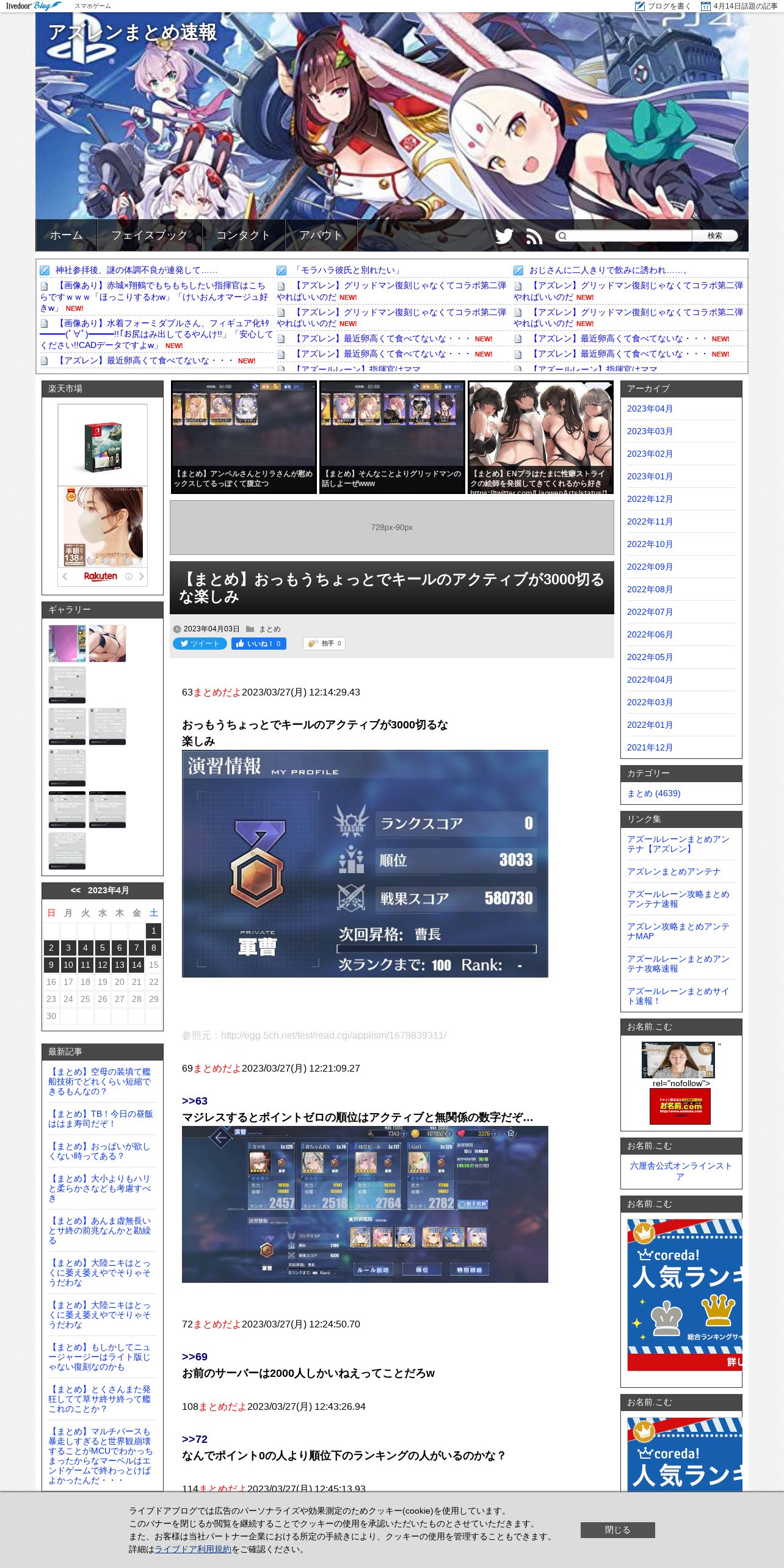Click the Nintendo Switch Rakuten ad image
The width and height of the screenshot is (784, 1568).
pyautogui.click(x=103, y=445)
